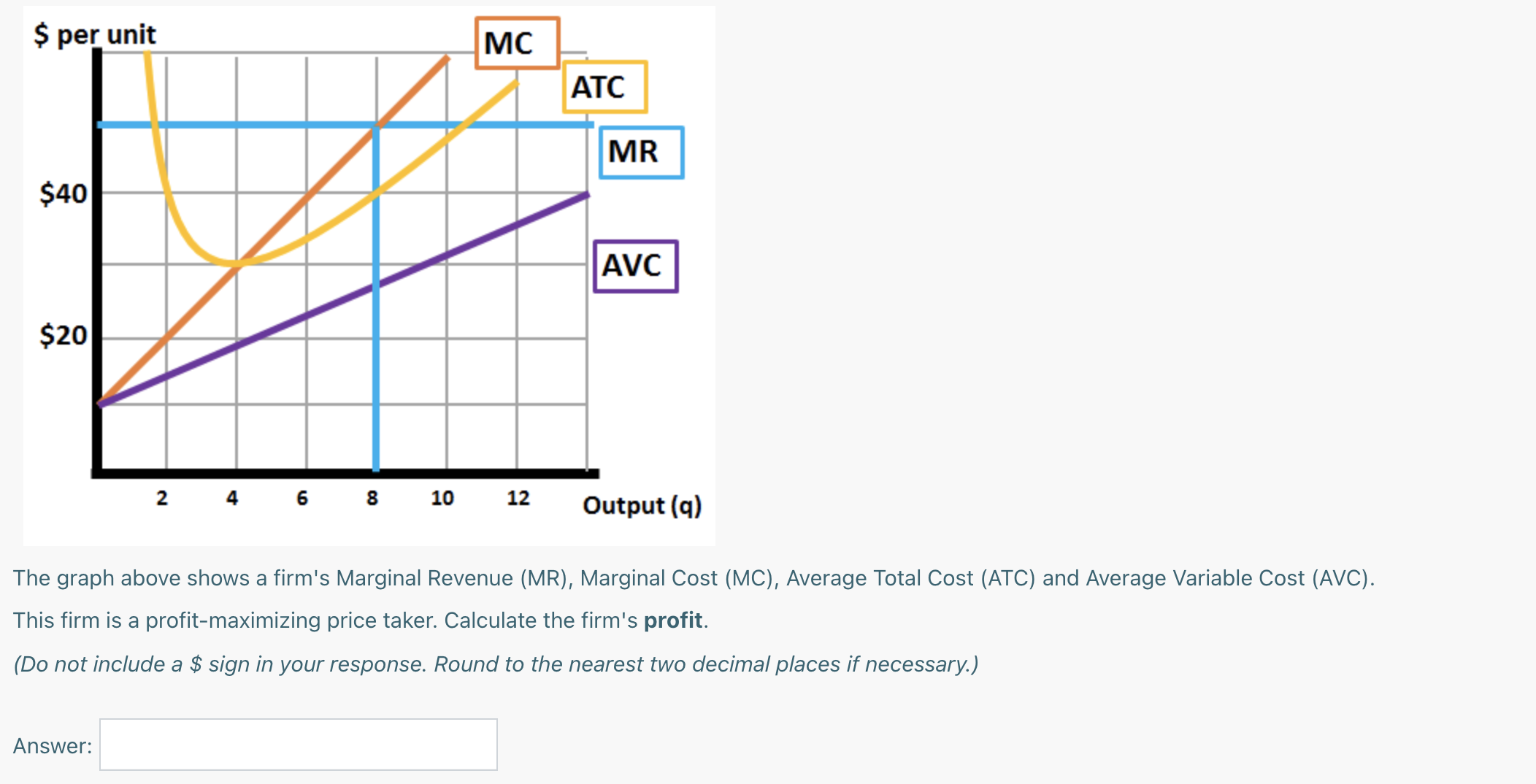
Task: Click the $40 axis label
Action: click(x=62, y=193)
